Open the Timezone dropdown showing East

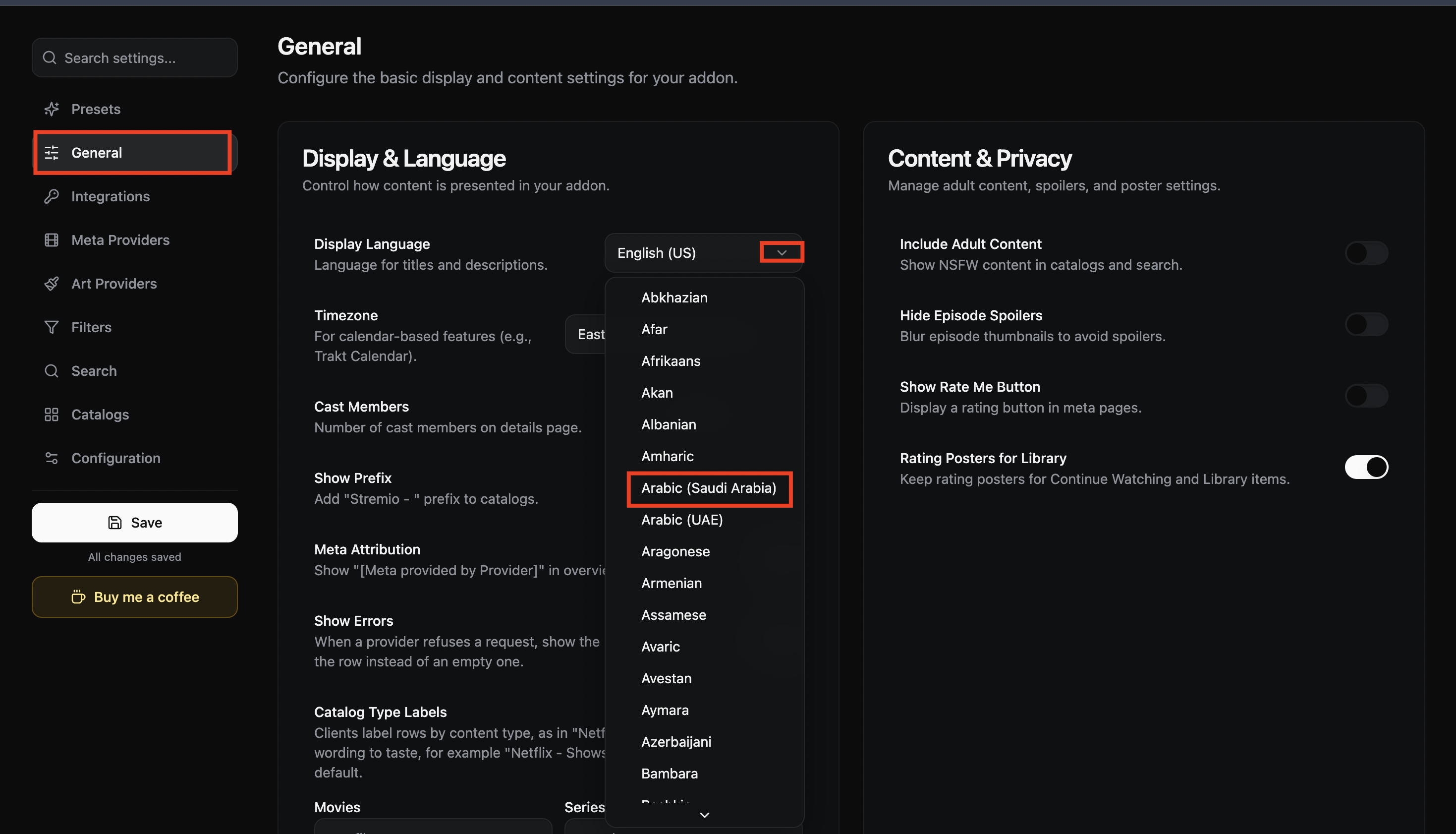585,335
